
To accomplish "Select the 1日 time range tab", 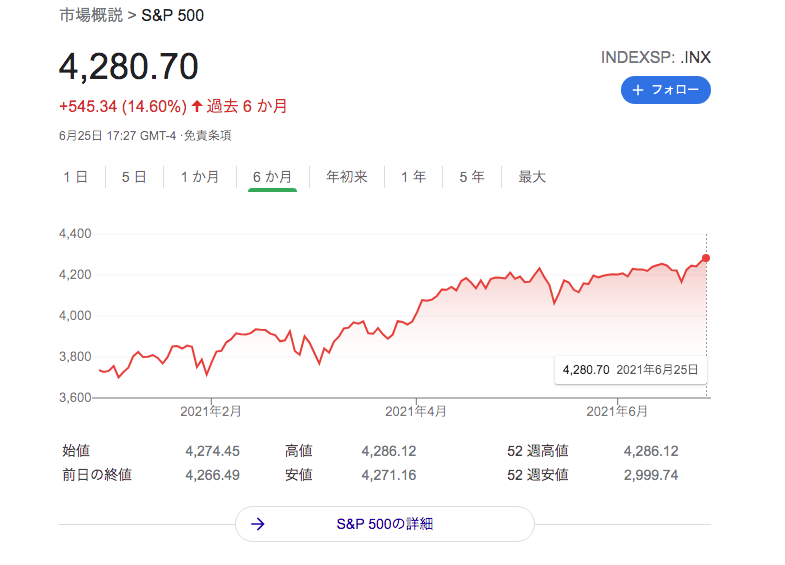I will point(75,177).
